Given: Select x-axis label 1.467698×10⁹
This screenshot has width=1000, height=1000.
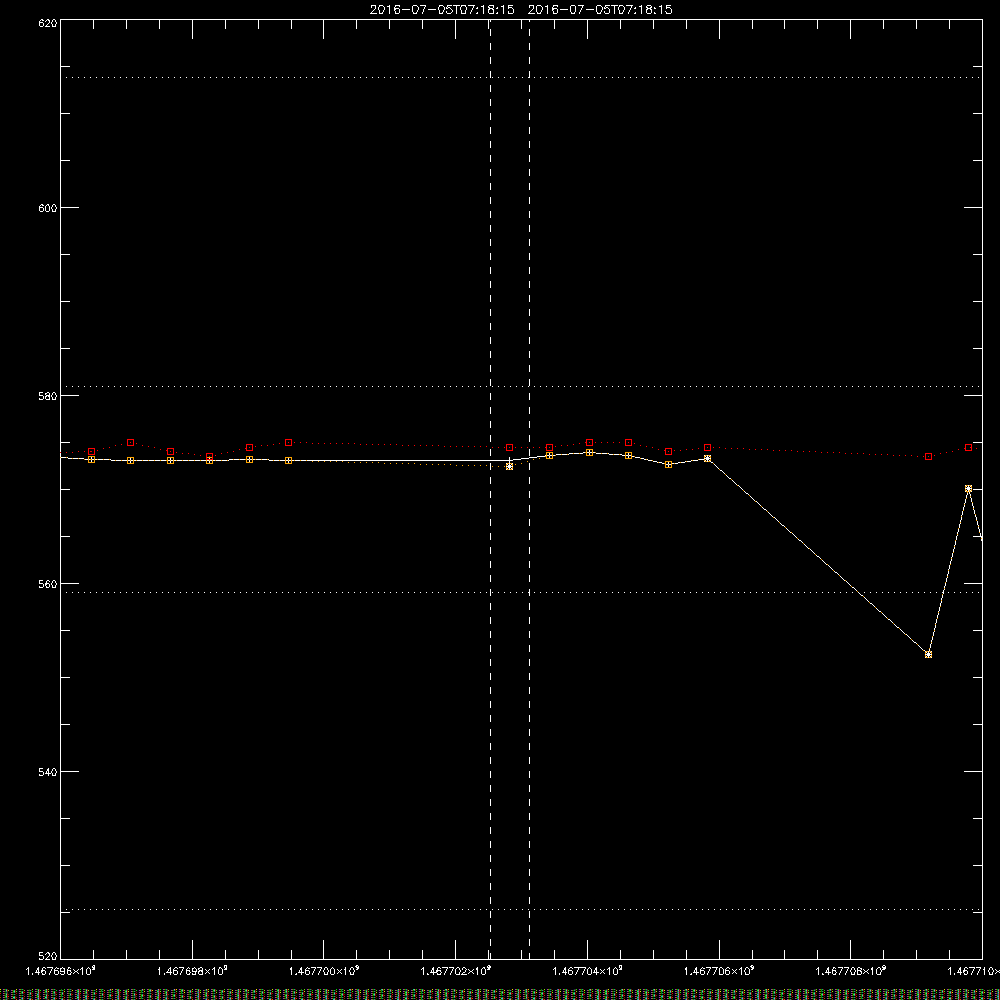Looking at the screenshot, I should tap(192, 971).
